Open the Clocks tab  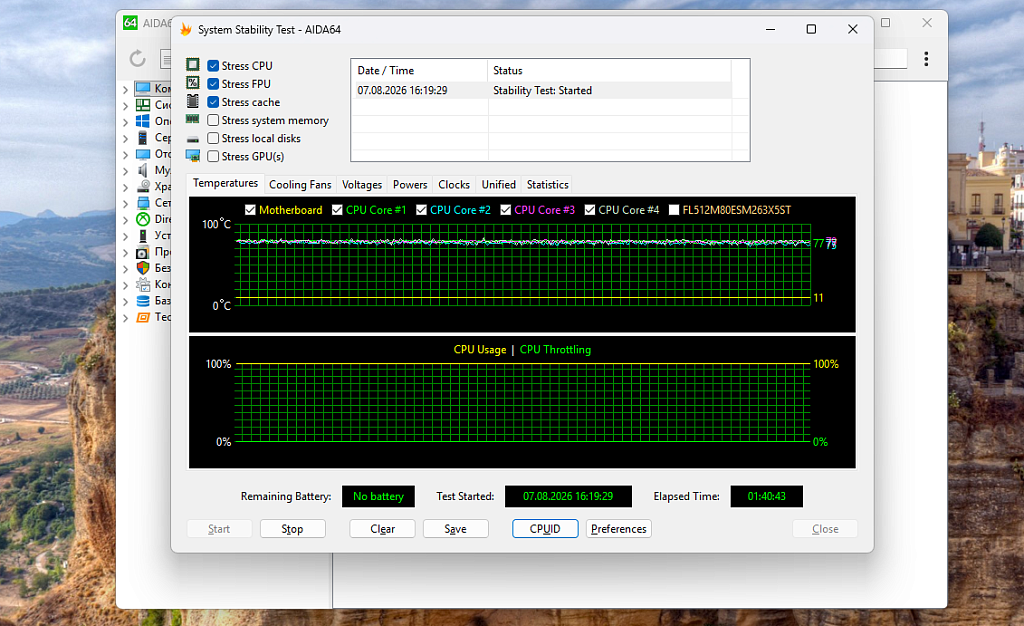[454, 185]
